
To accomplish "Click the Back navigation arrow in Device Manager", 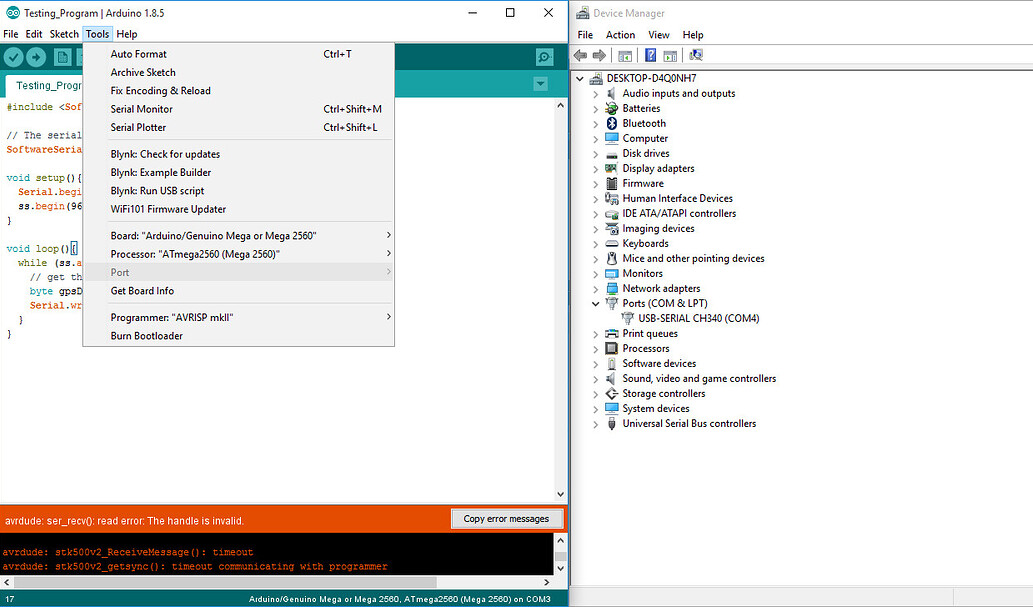I will [x=580, y=55].
